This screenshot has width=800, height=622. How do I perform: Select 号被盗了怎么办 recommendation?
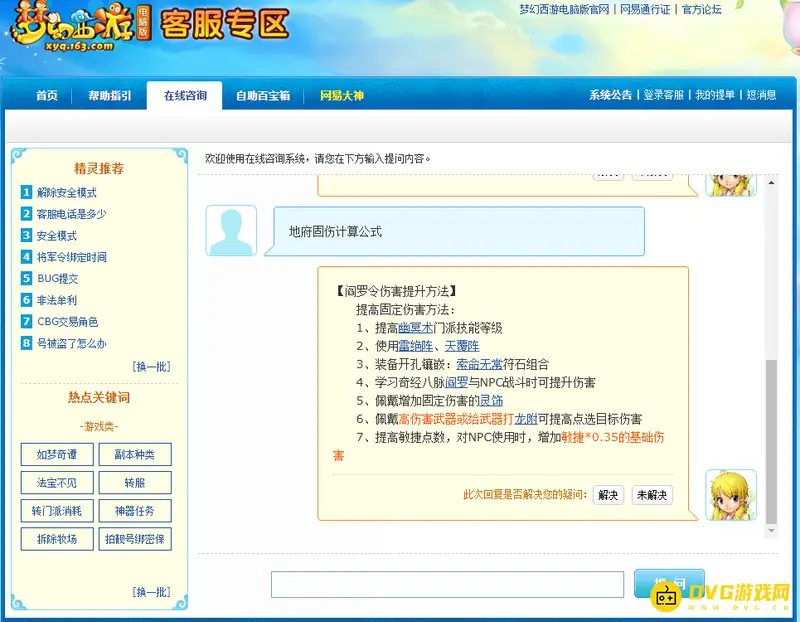[x=71, y=343]
